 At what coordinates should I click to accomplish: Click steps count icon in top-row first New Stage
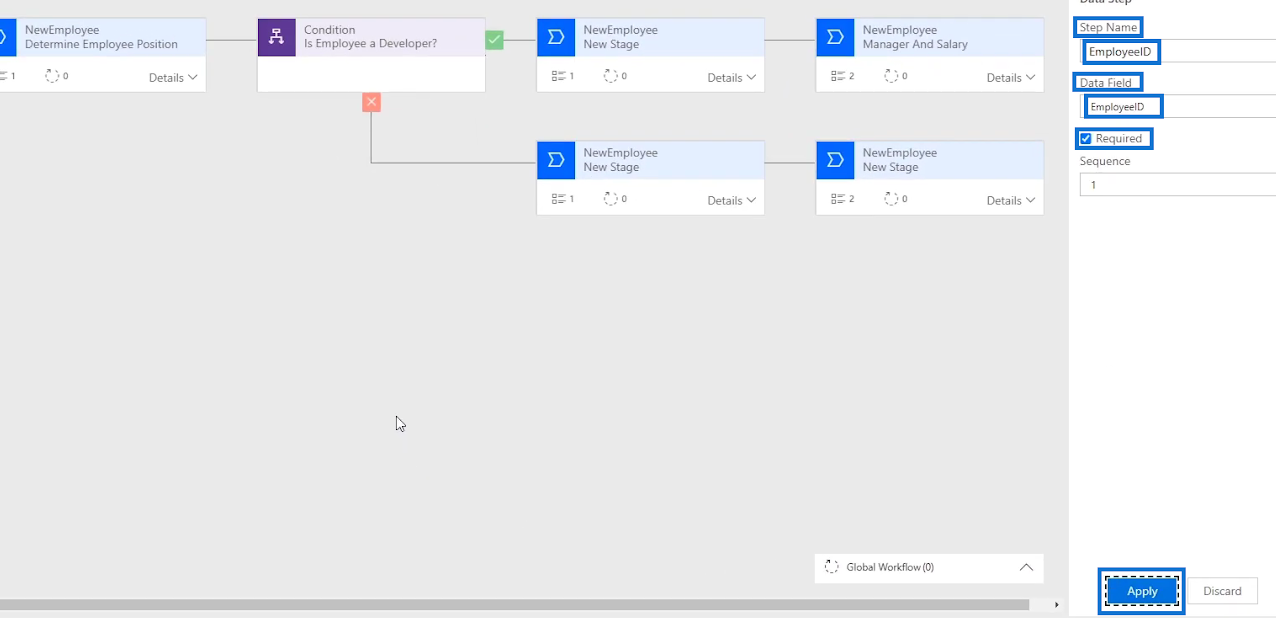pyautogui.click(x=559, y=76)
